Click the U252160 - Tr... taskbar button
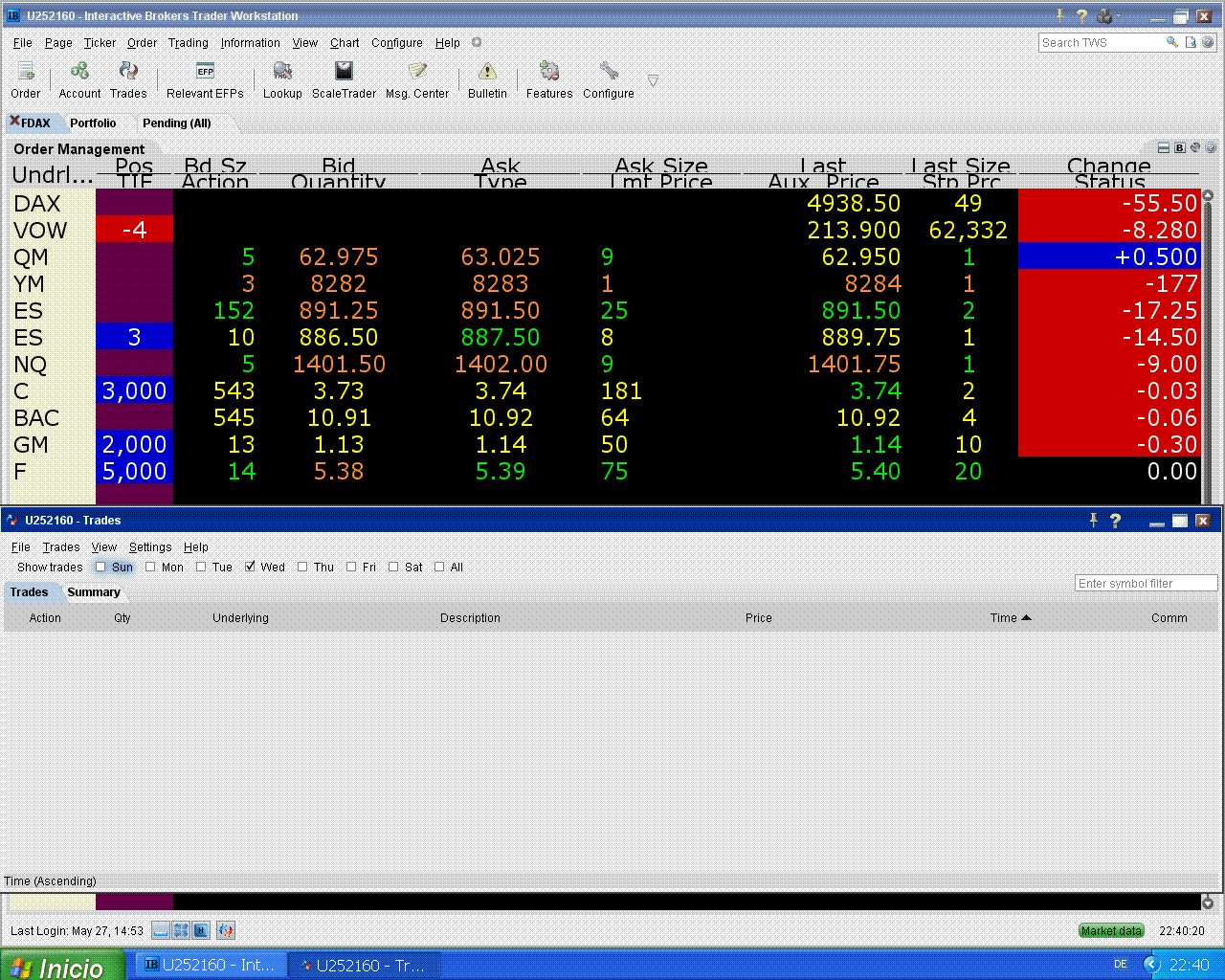This screenshot has width=1225, height=980. point(364,965)
